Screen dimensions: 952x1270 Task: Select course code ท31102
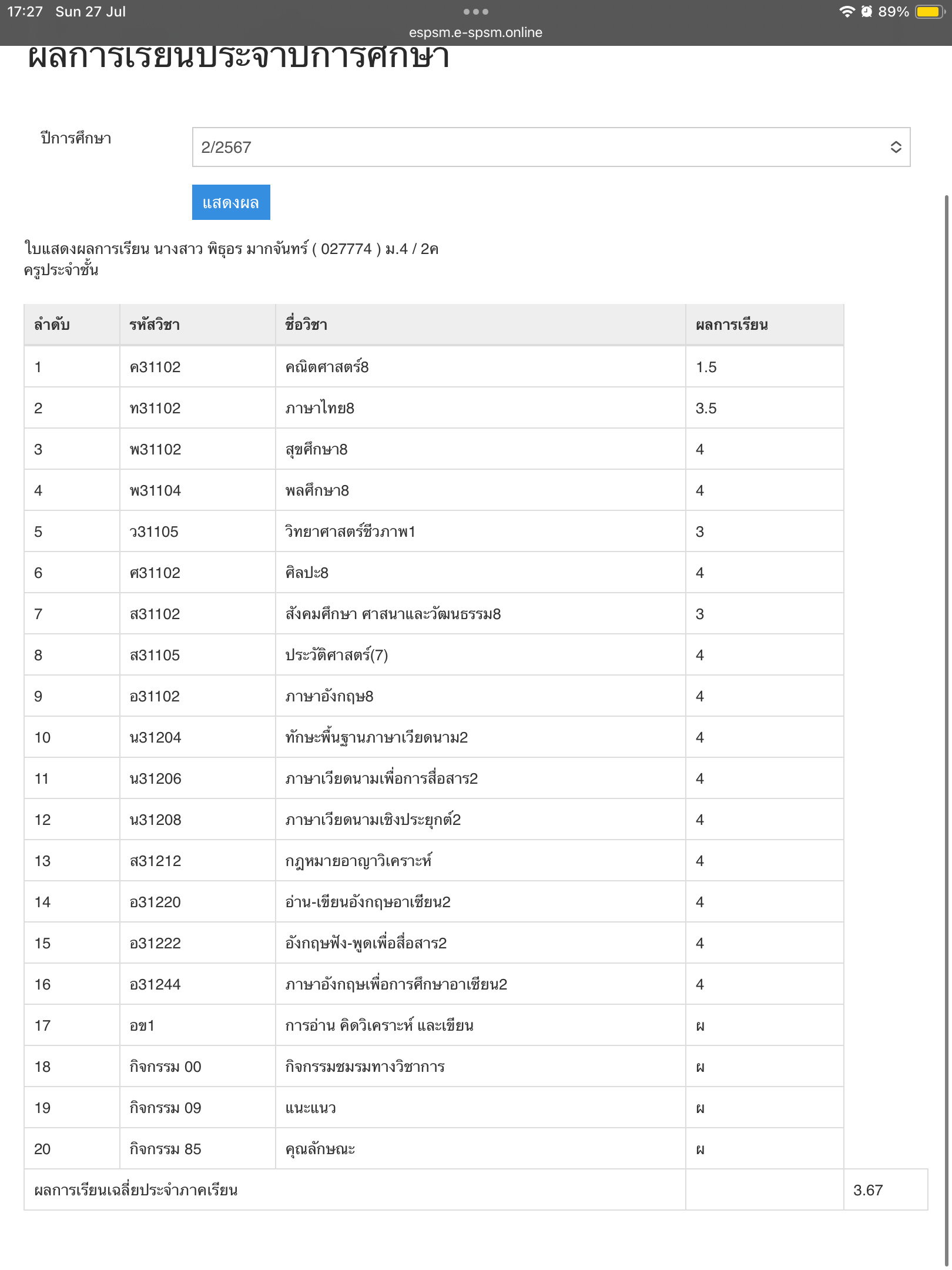(155, 408)
